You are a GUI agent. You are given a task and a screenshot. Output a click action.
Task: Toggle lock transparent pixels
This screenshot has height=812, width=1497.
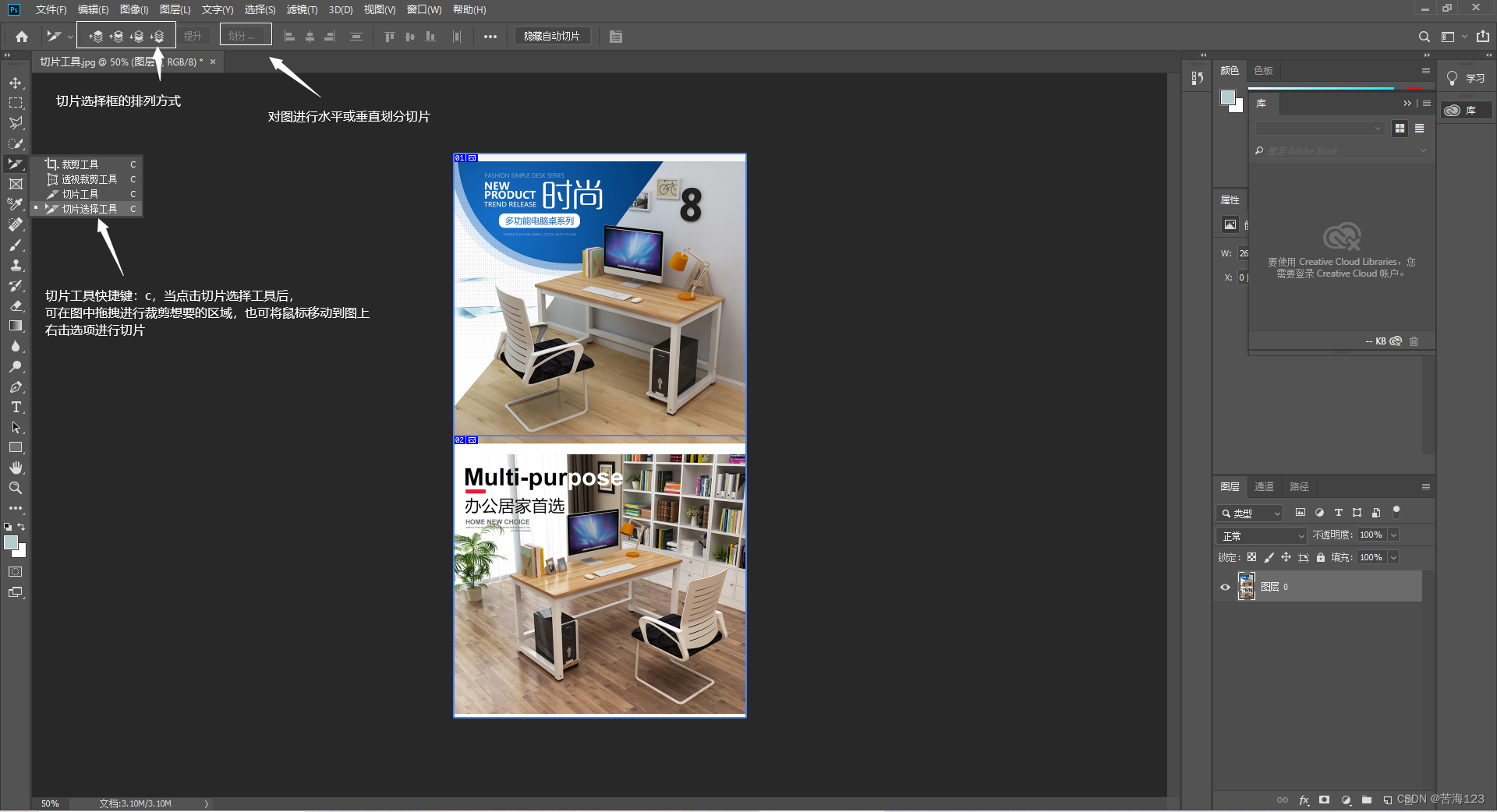pyautogui.click(x=1251, y=557)
